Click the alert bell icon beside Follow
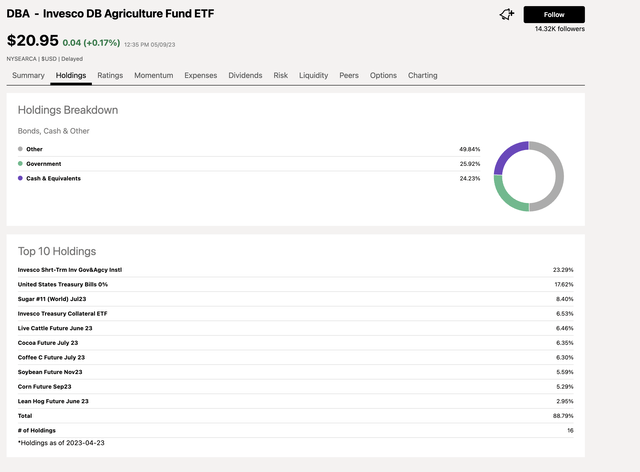 507,15
